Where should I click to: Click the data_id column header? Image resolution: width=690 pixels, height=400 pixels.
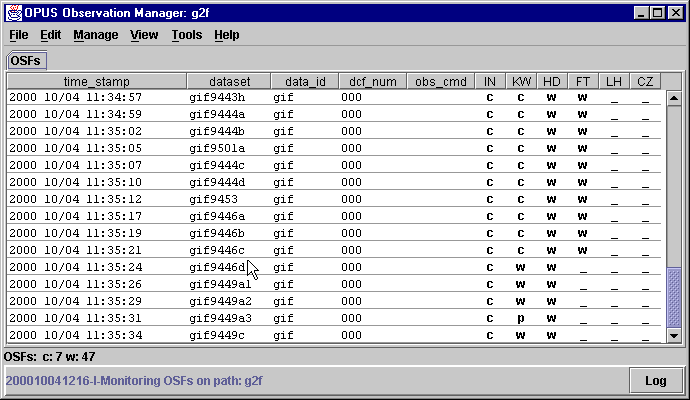pos(305,81)
